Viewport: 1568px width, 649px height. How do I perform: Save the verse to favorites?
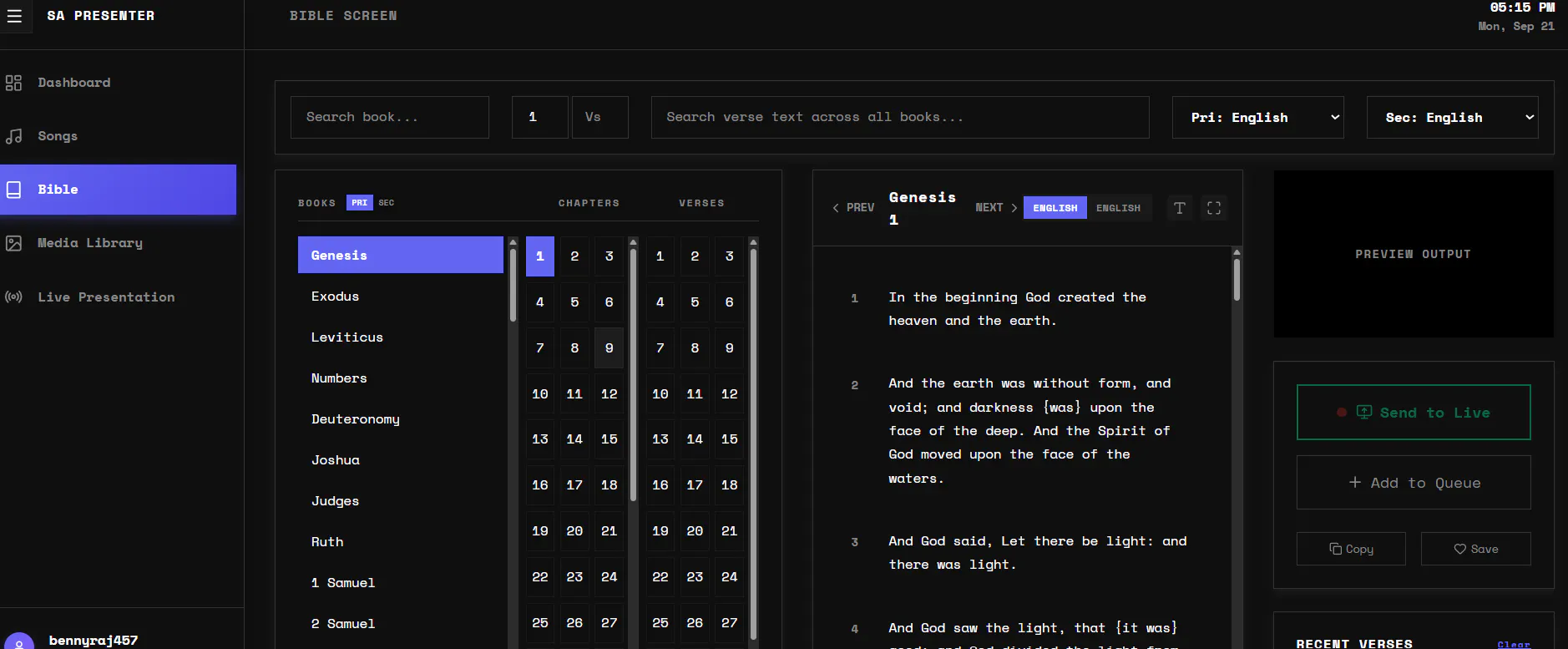pos(1476,549)
